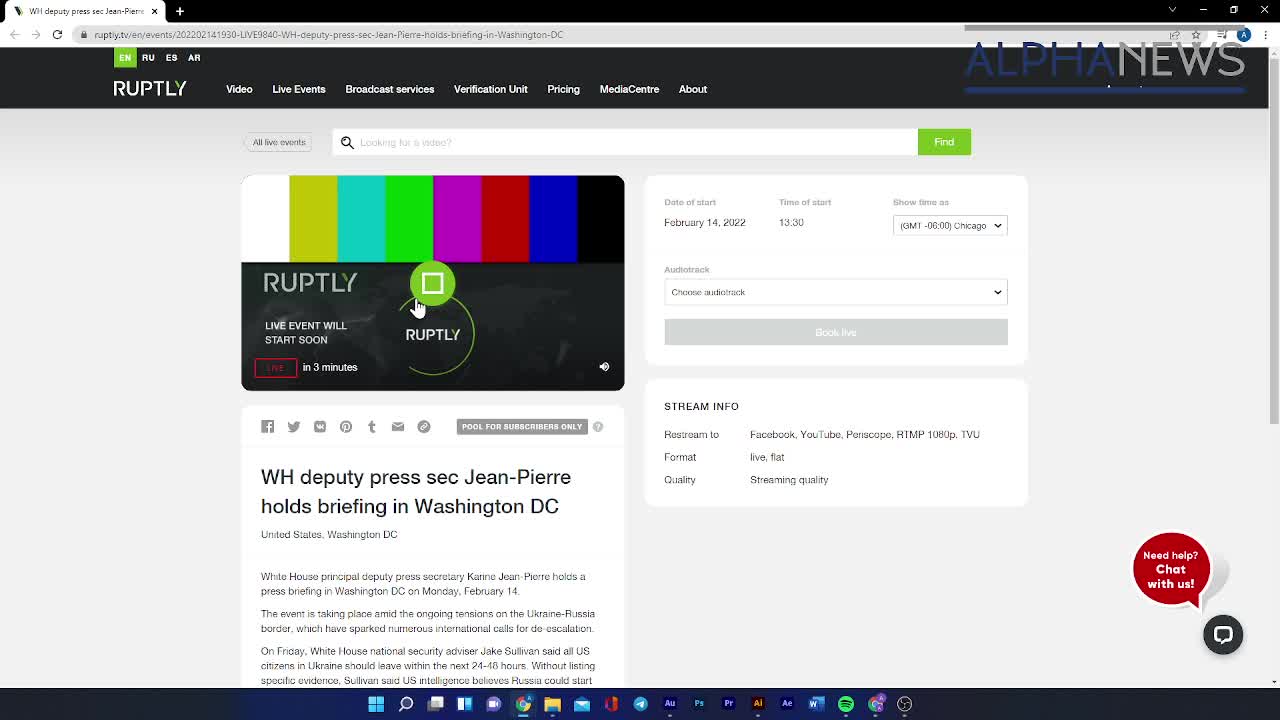Switch site language to AR
1280x720 pixels.
click(x=194, y=58)
